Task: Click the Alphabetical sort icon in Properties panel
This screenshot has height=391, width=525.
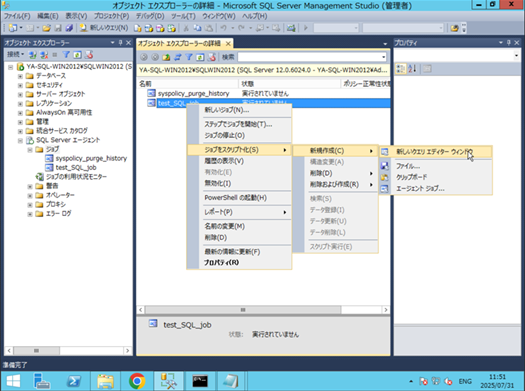Action: (412, 69)
